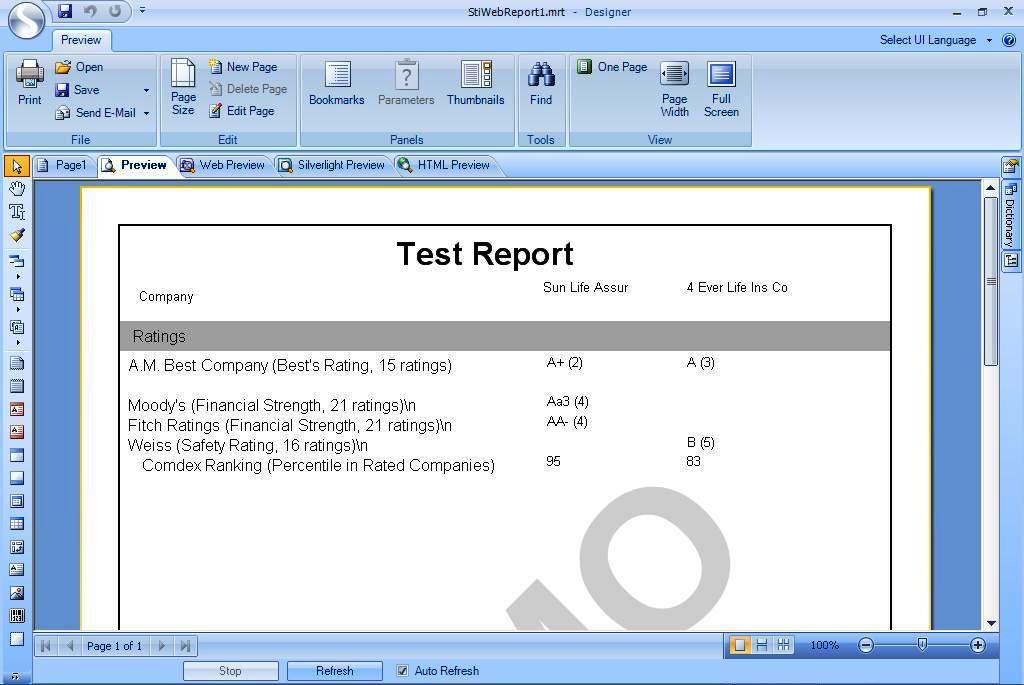
Task: Click the Save button in File group
Action: [x=78, y=89]
